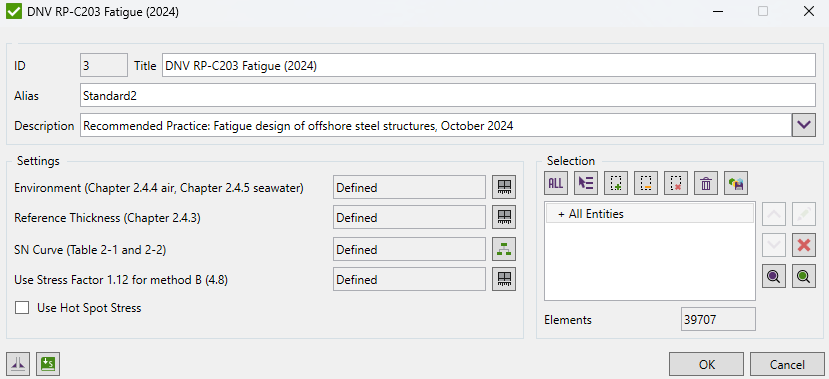Click 'Reference Thickness (Chapter 2.4.3)' label
Image resolution: width=829 pixels, height=379 pixels.
(x=107, y=218)
